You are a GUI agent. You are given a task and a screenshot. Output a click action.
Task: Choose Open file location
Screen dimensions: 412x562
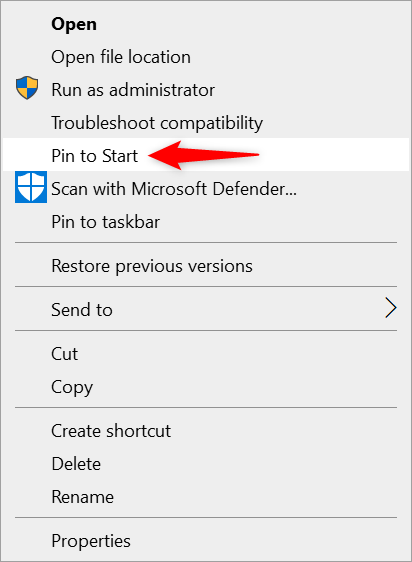(x=206, y=57)
